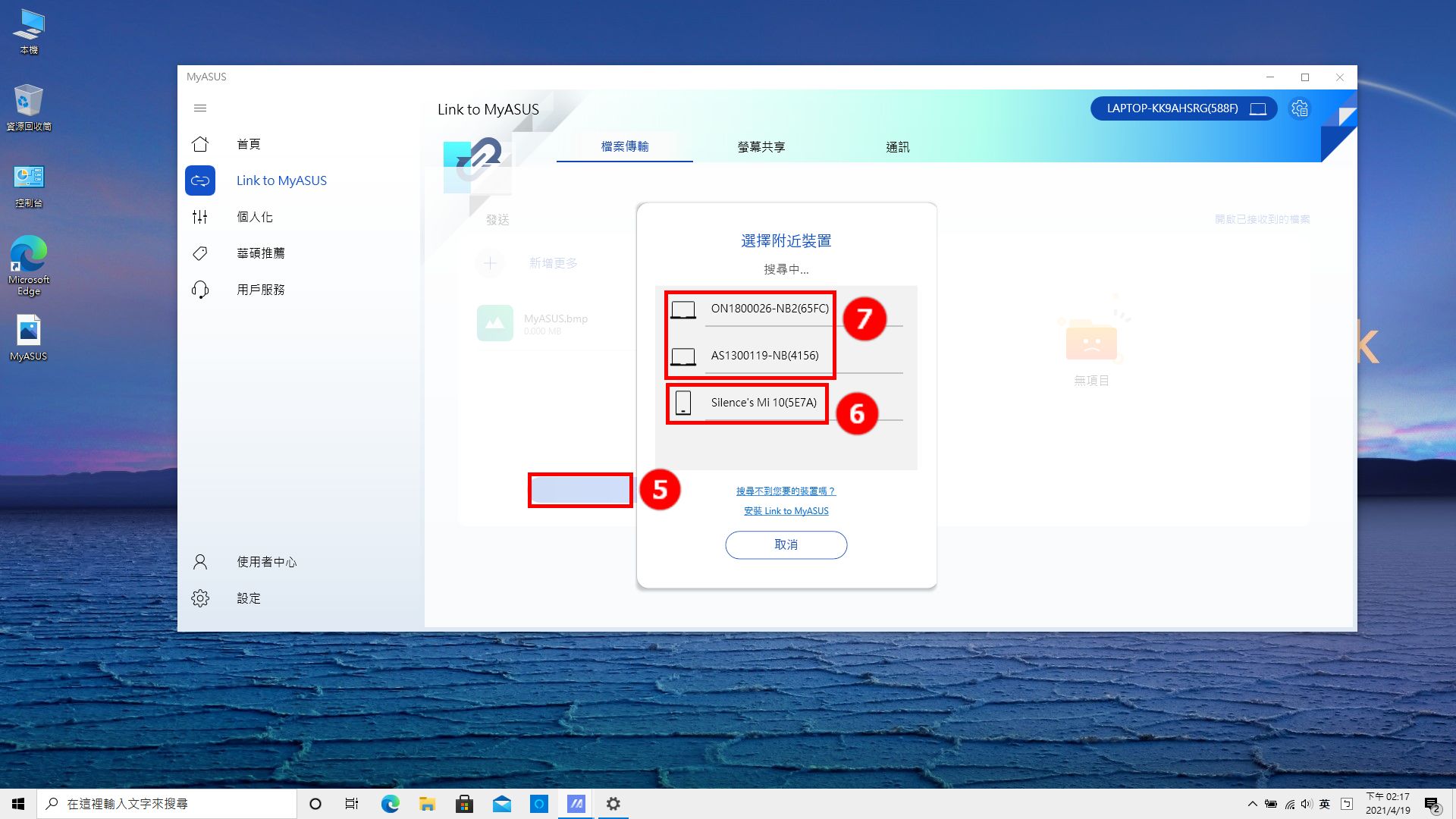This screenshot has height=819, width=1456.
Task: Open the 華碩推薦 section
Action: pyautogui.click(x=261, y=253)
